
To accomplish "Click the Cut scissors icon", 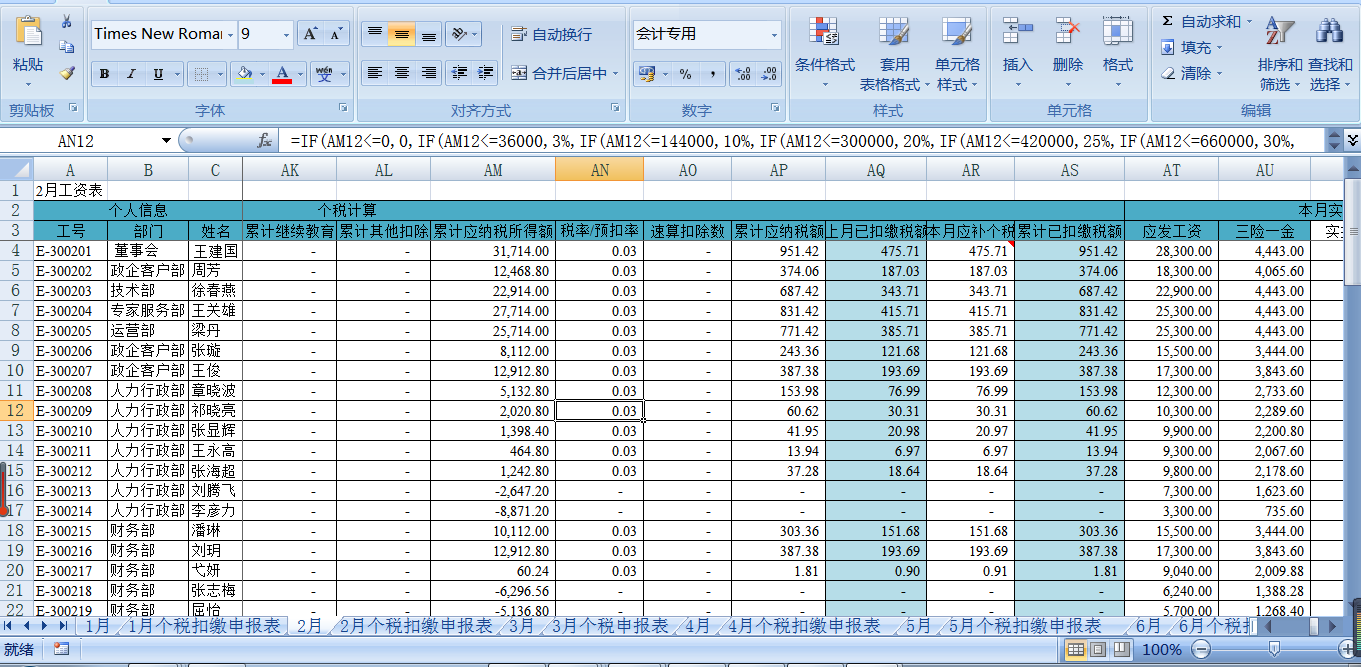I will tap(67, 21).
